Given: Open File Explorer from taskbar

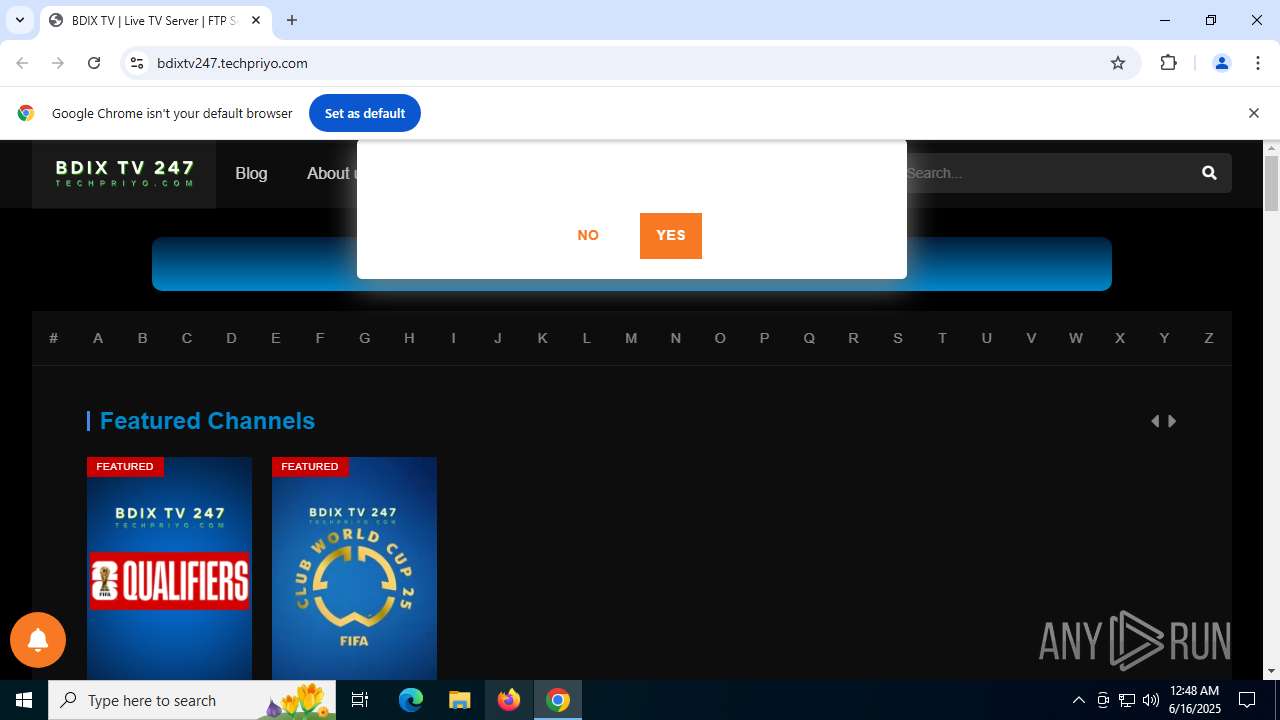Looking at the screenshot, I should point(460,700).
